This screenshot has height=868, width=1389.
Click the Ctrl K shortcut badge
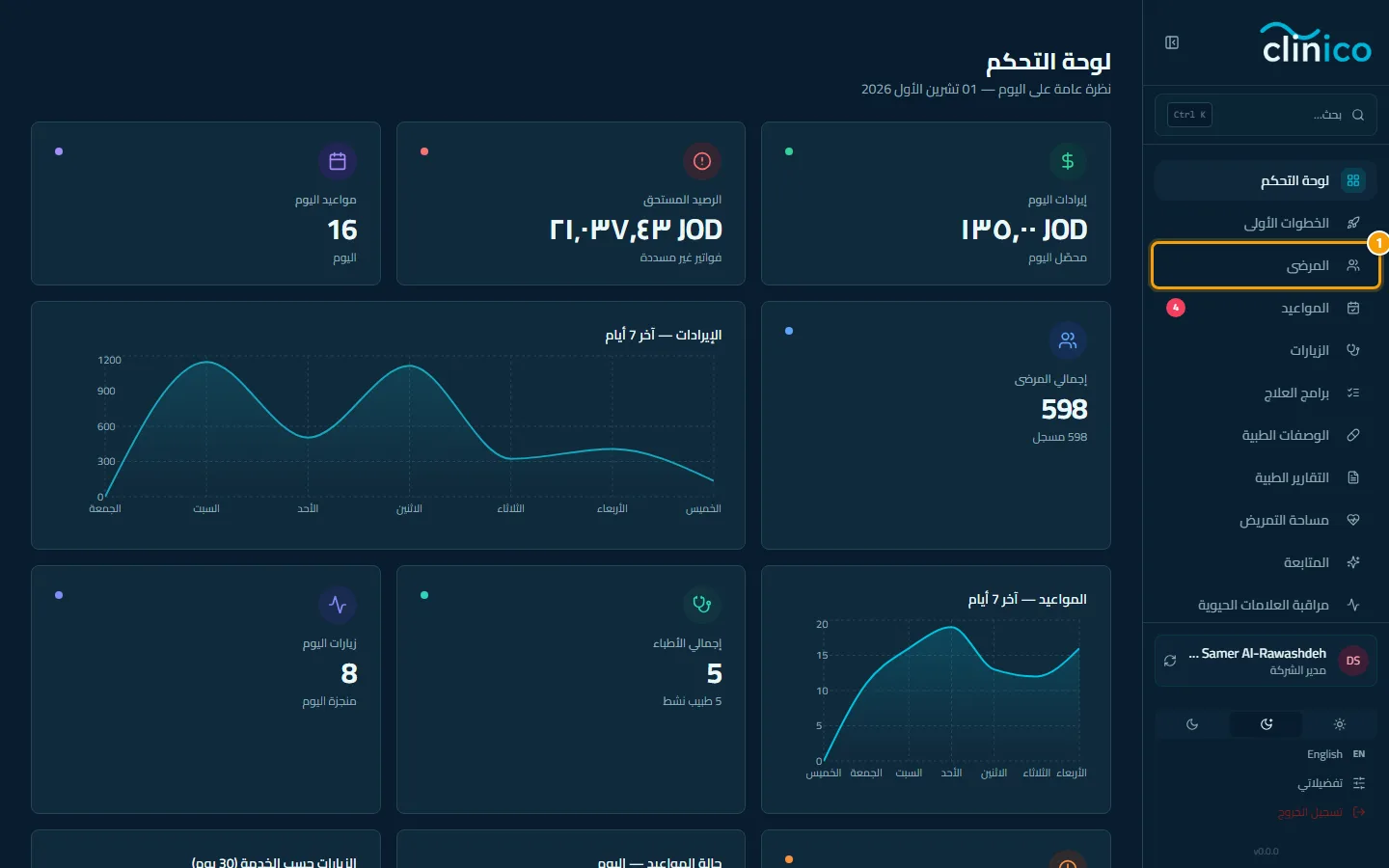(1189, 115)
